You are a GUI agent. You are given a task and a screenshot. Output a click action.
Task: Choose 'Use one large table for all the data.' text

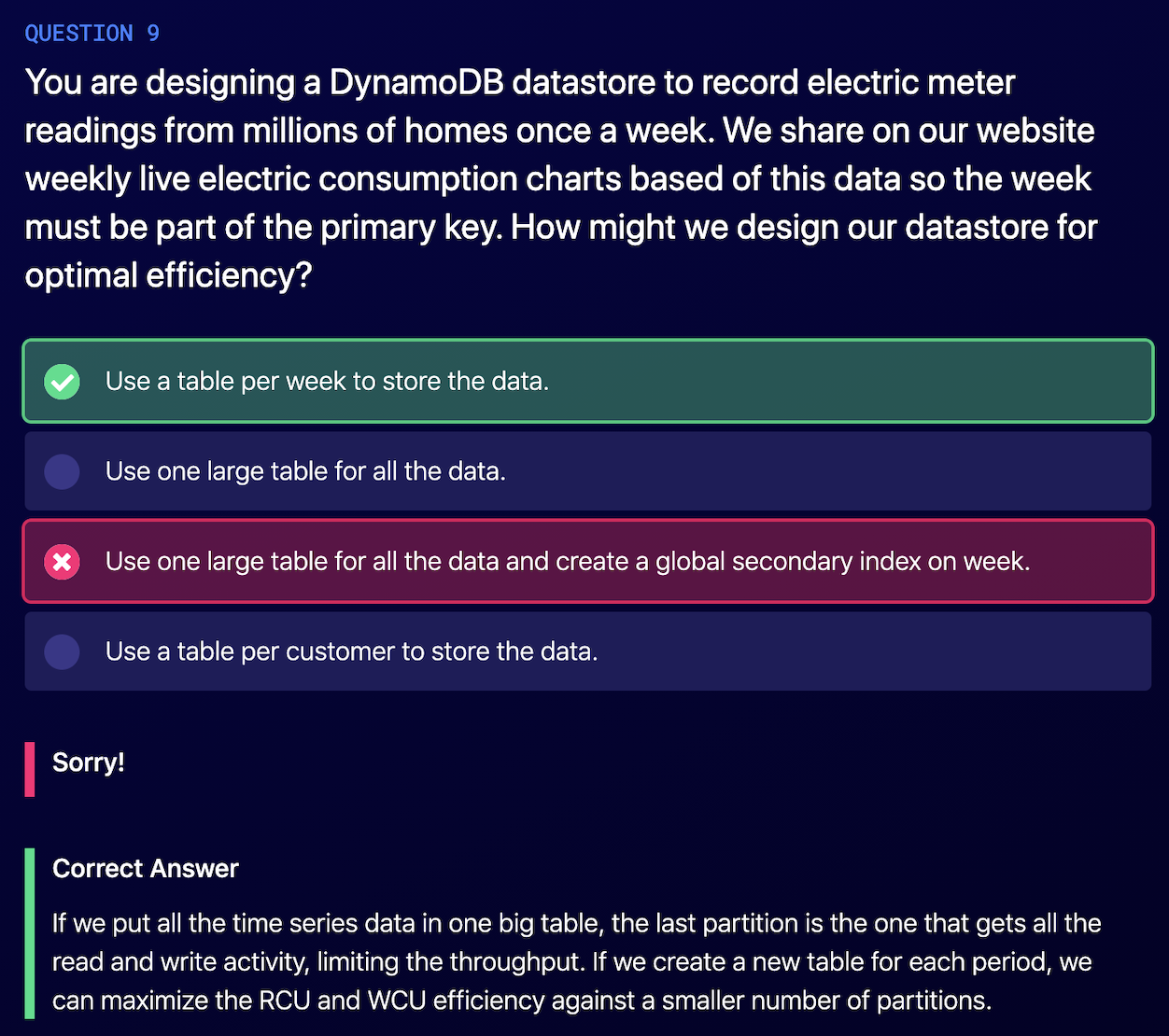click(x=305, y=471)
